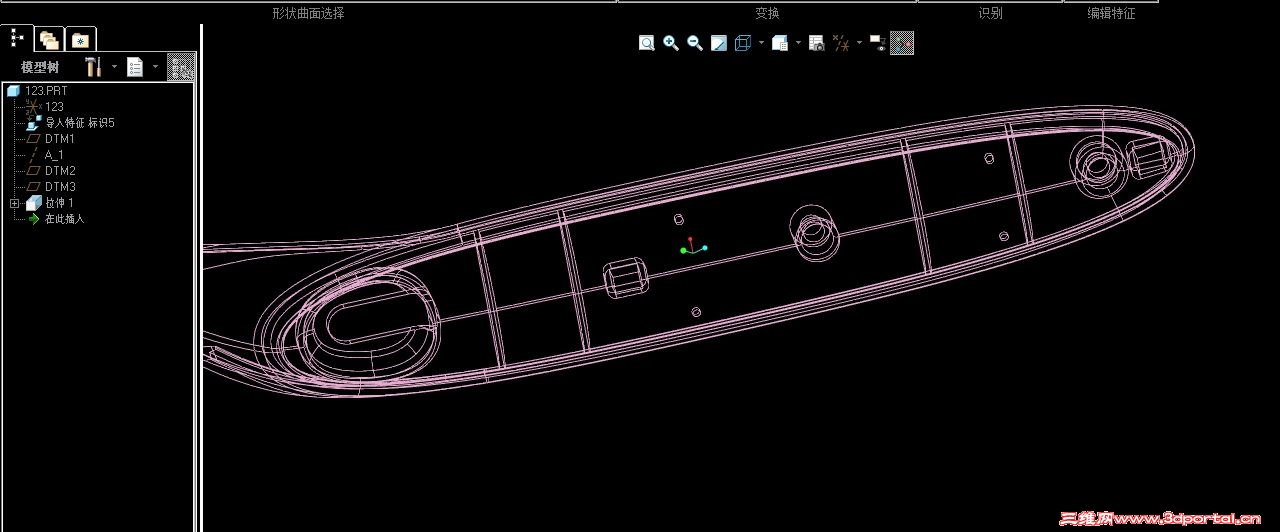Open the View Manager camera icon

click(817, 43)
